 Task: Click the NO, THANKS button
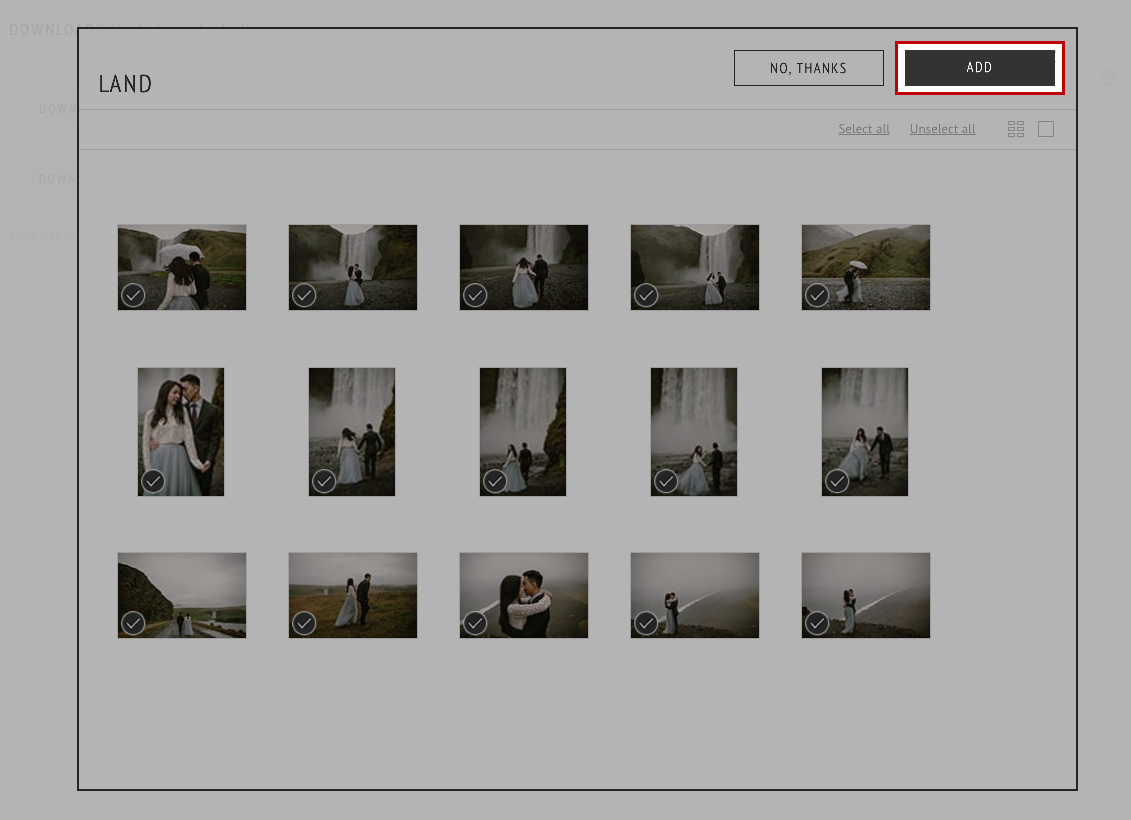[x=809, y=68]
